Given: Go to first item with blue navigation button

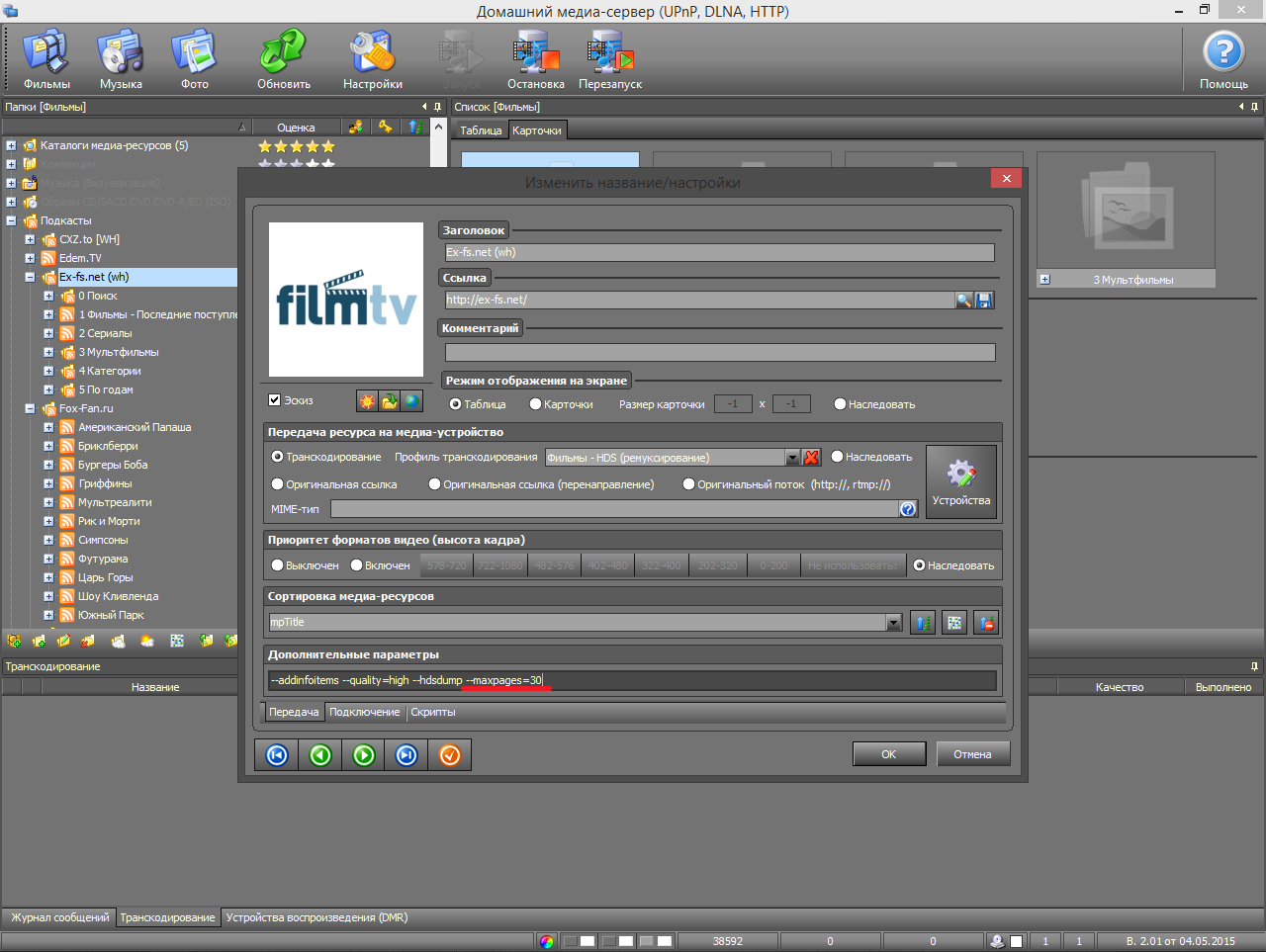Looking at the screenshot, I should coord(277,755).
